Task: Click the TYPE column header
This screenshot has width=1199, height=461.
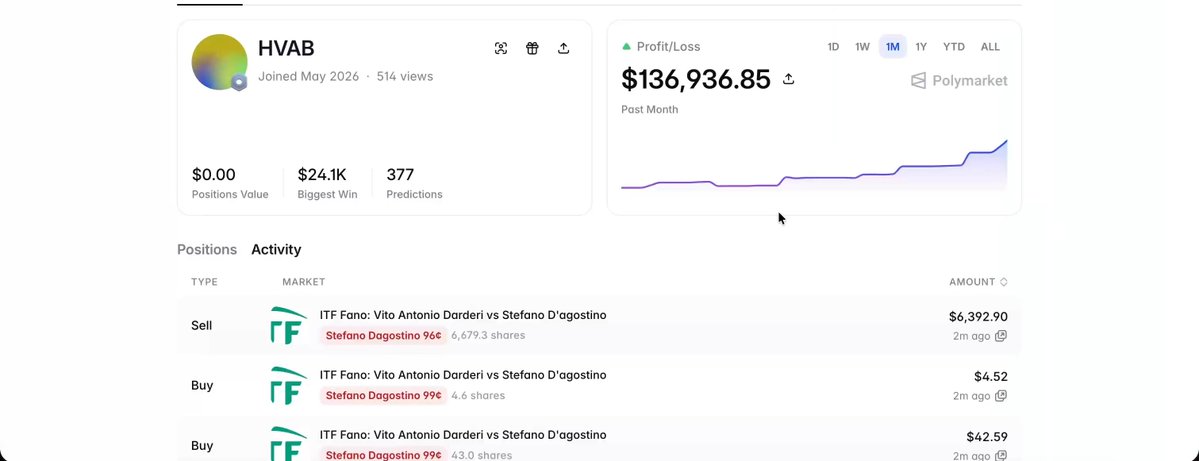Action: coord(204,282)
